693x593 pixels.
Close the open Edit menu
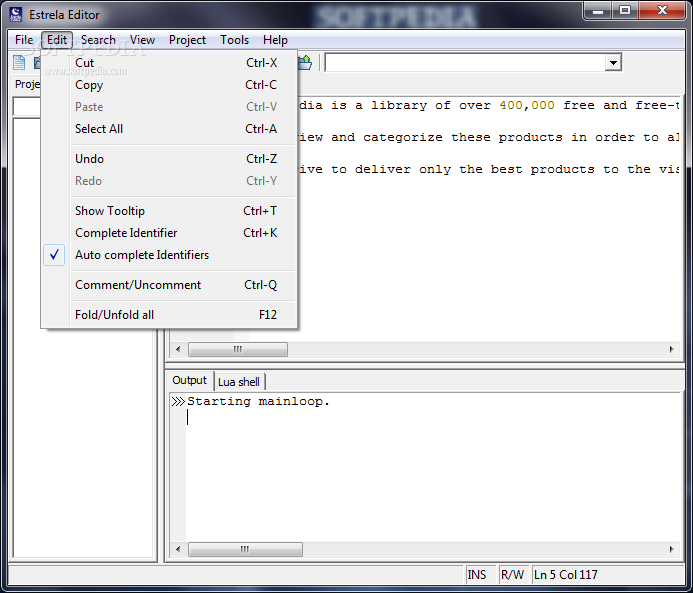pos(57,40)
